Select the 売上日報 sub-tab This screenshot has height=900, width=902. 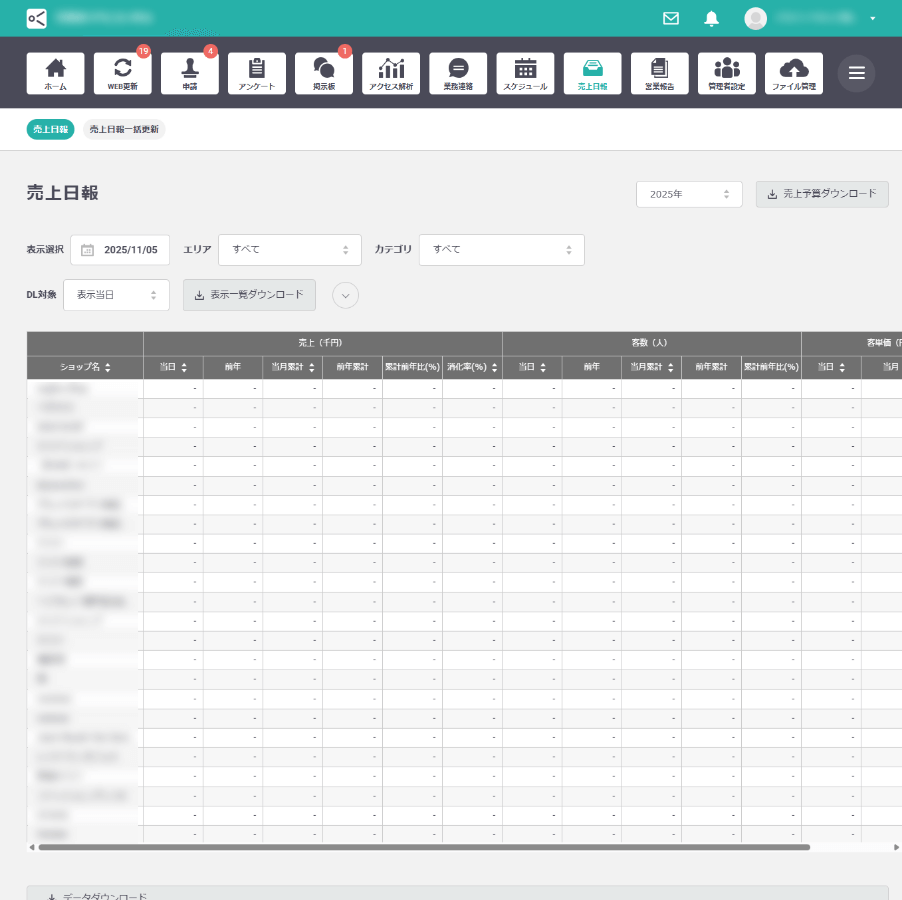tap(50, 130)
